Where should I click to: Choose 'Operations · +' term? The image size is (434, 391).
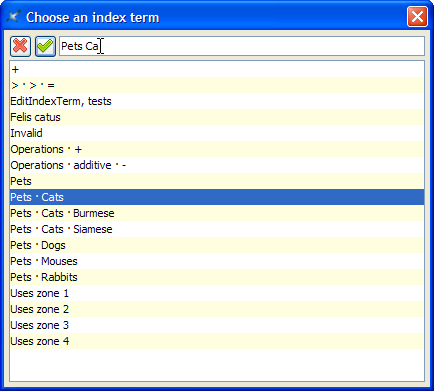[217, 149]
